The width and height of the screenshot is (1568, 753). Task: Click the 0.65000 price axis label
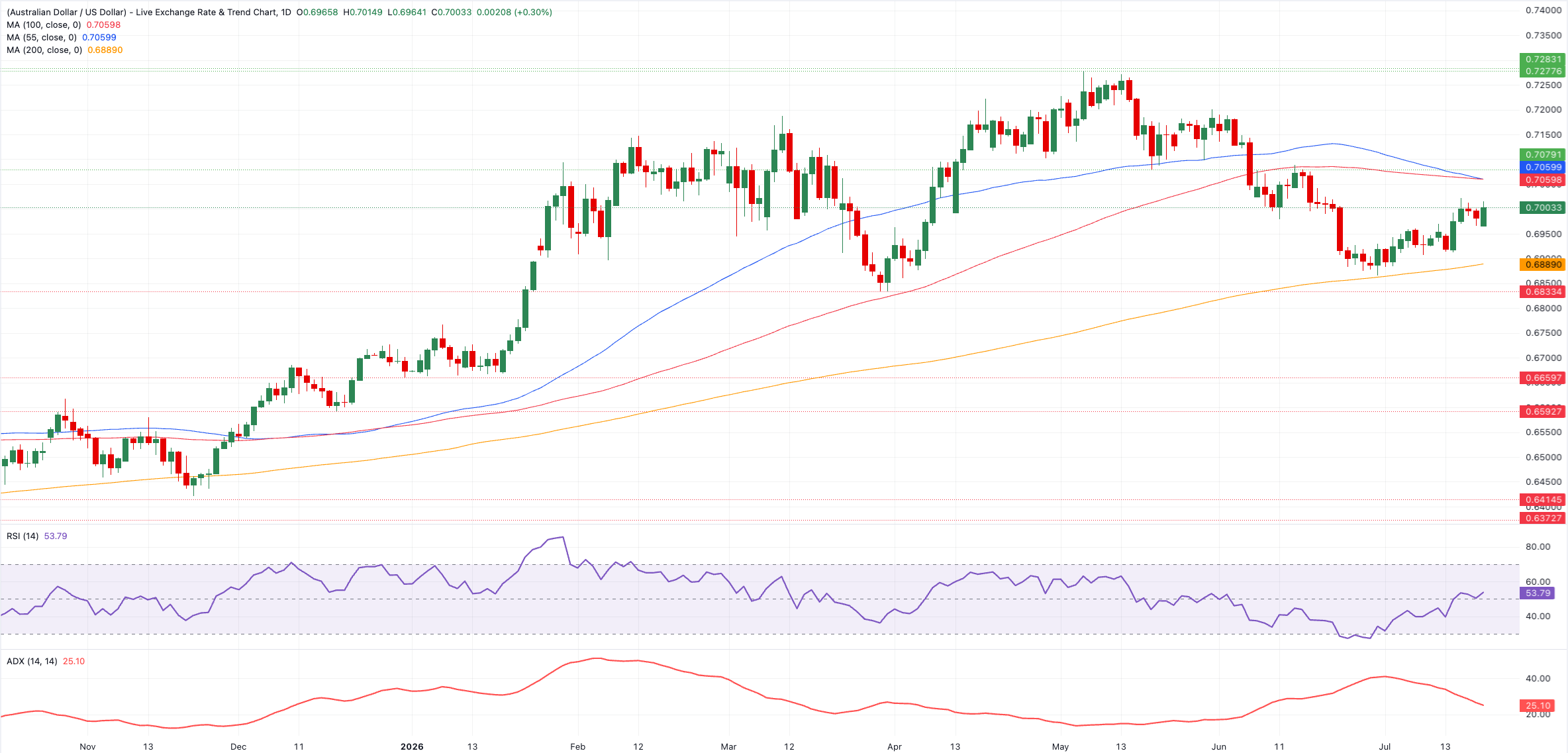pos(1543,457)
